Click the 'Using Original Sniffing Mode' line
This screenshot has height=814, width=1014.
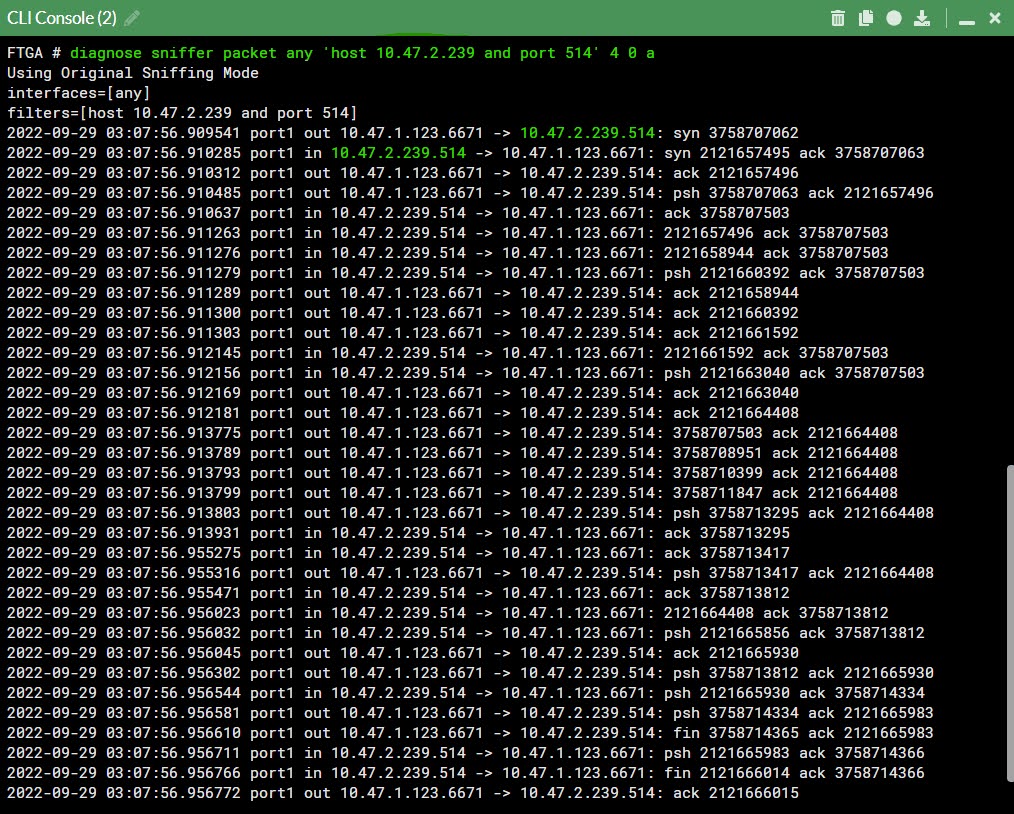click(133, 73)
